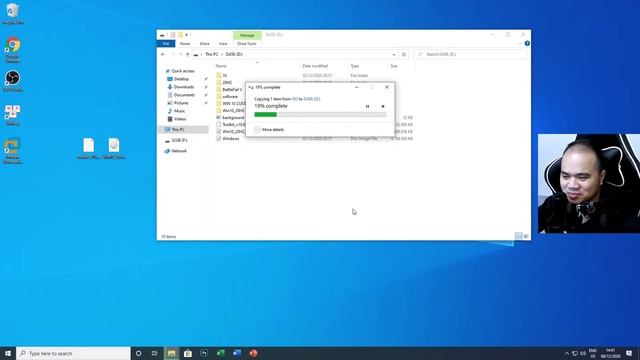The image size is (640, 360).
Task: Open the ISO source link in copy dialog
Action: click(x=295, y=99)
